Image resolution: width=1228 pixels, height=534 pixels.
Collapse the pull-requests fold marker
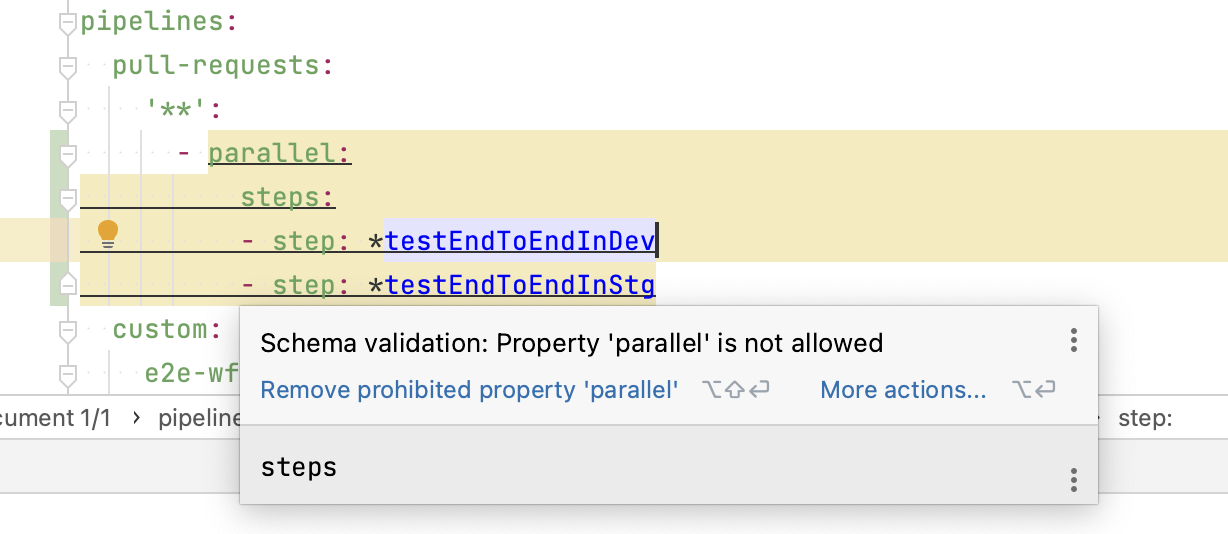point(67,67)
